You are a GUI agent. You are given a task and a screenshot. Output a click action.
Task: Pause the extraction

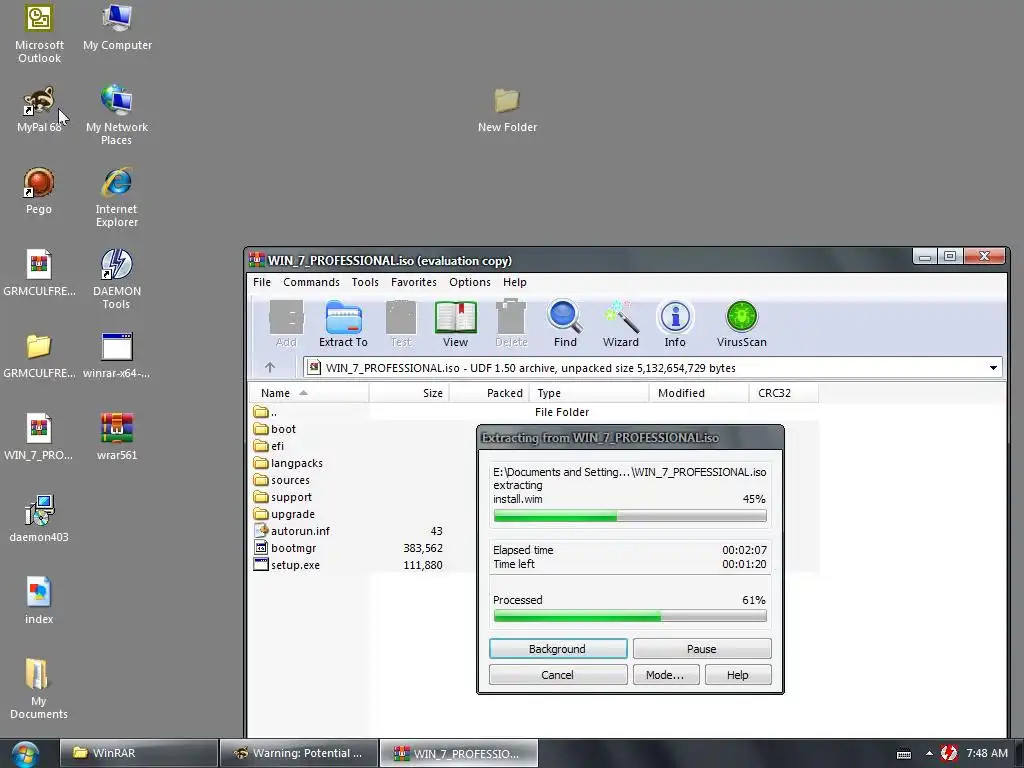pos(702,648)
